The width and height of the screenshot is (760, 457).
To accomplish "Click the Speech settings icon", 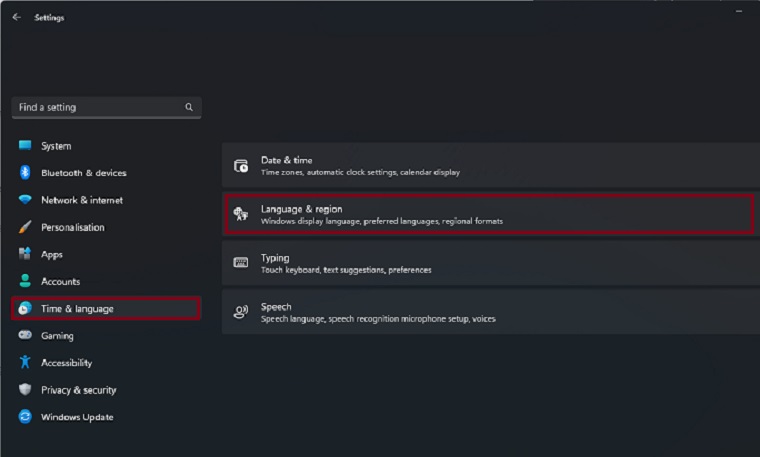I will click(241, 312).
